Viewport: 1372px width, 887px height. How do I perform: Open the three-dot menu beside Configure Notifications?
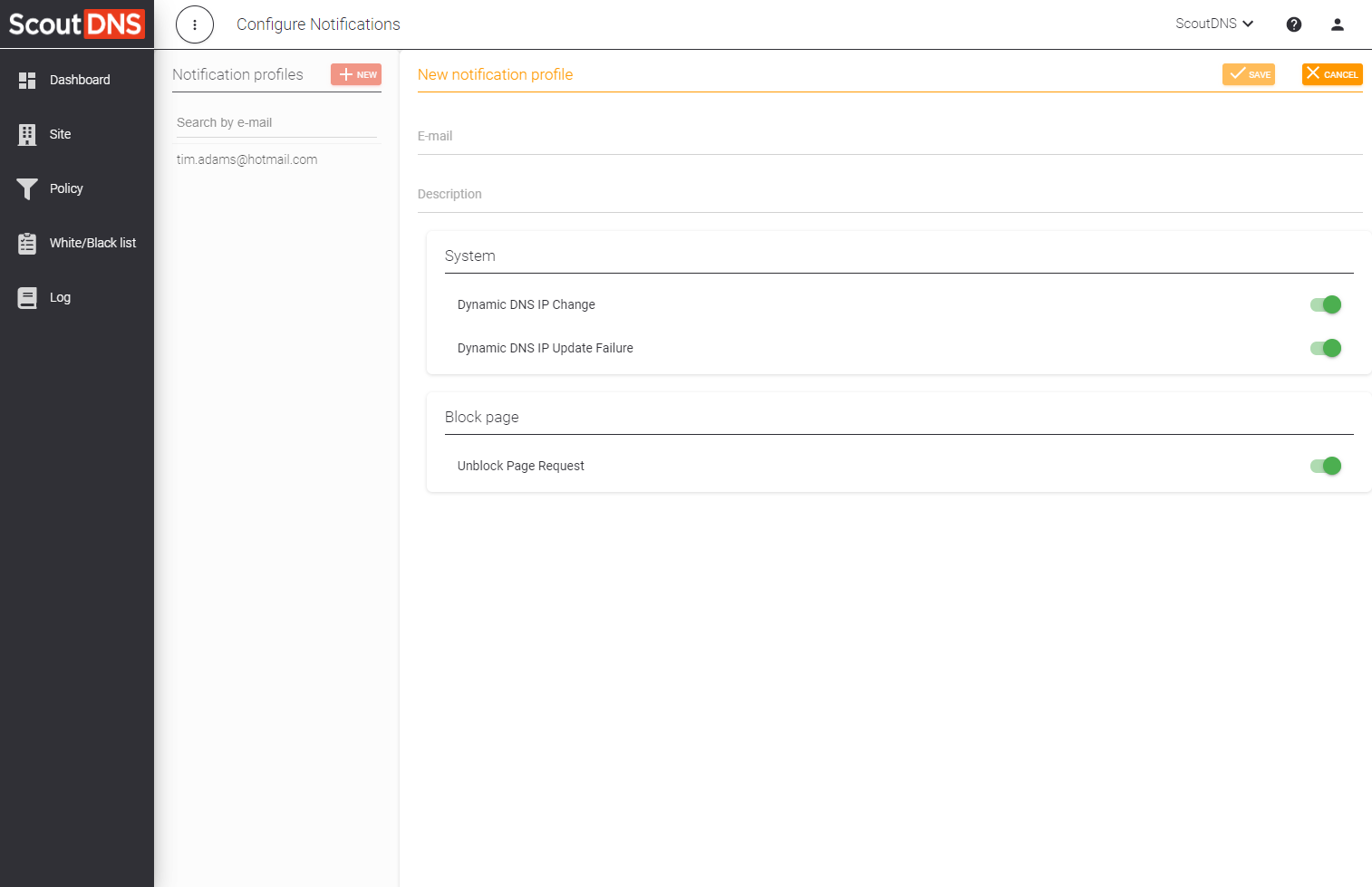(x=195, y=24)
